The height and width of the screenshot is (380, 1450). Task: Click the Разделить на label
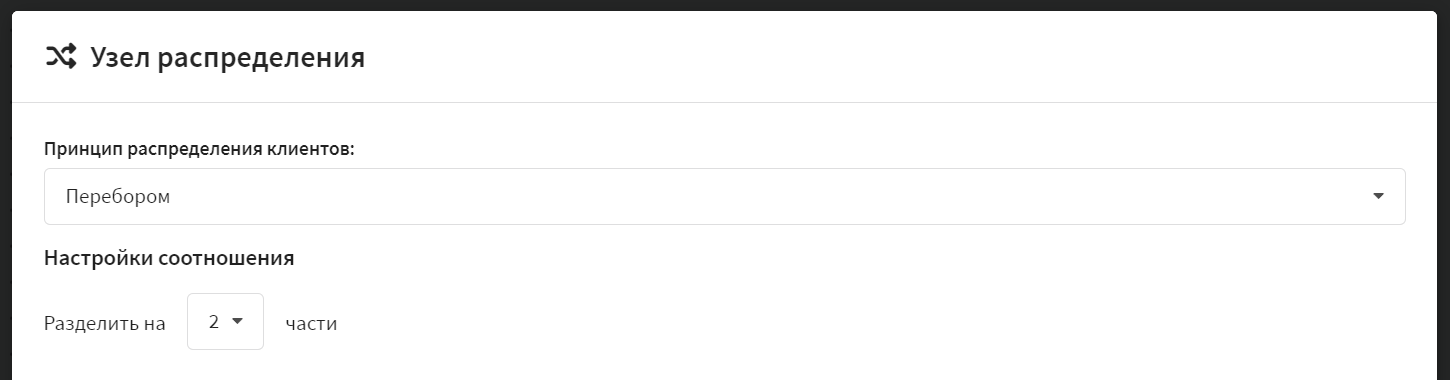(x=105, y=323)
